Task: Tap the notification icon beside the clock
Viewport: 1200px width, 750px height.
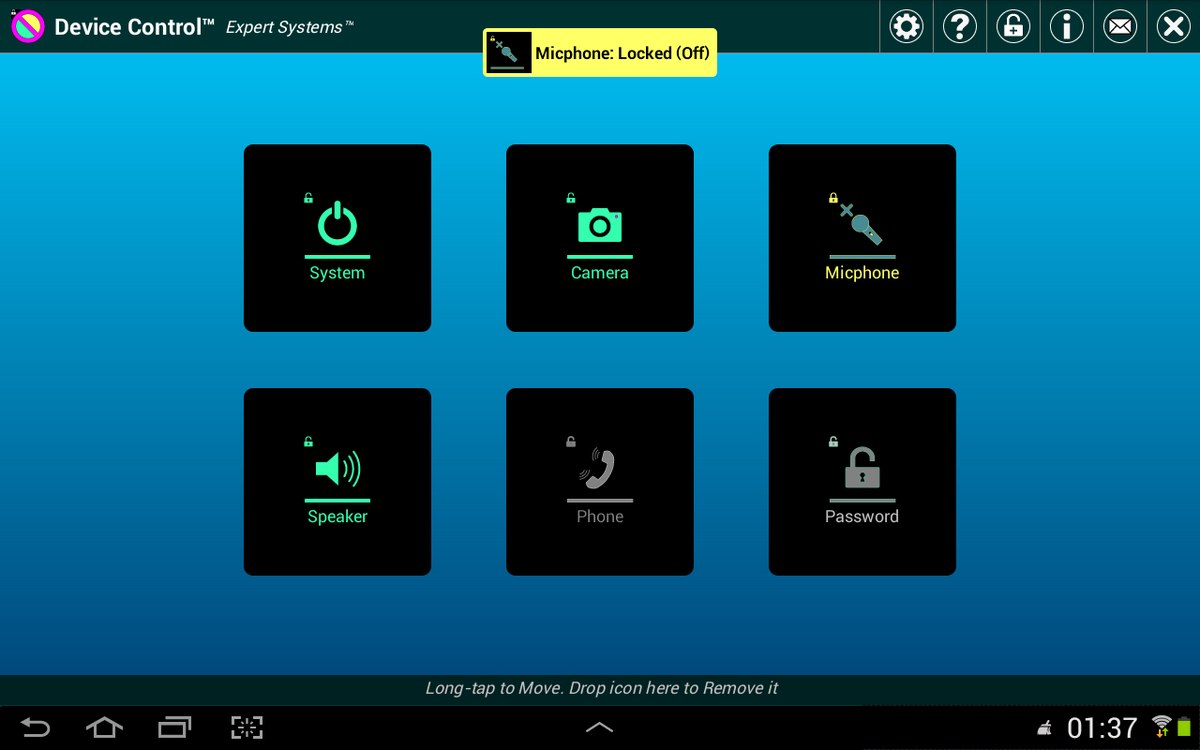Action: 1046,730
